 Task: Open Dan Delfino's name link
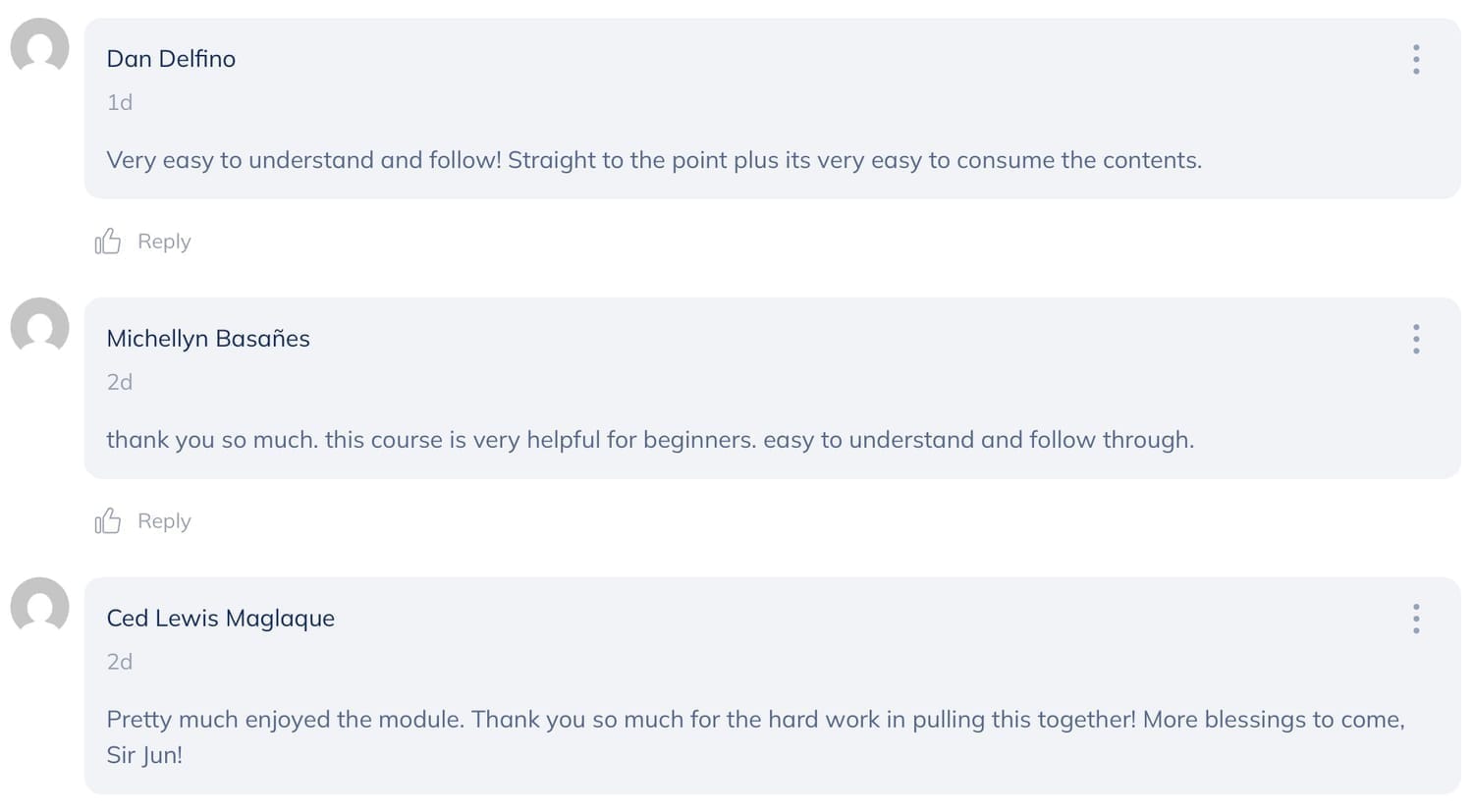click(x=171, y=59)
